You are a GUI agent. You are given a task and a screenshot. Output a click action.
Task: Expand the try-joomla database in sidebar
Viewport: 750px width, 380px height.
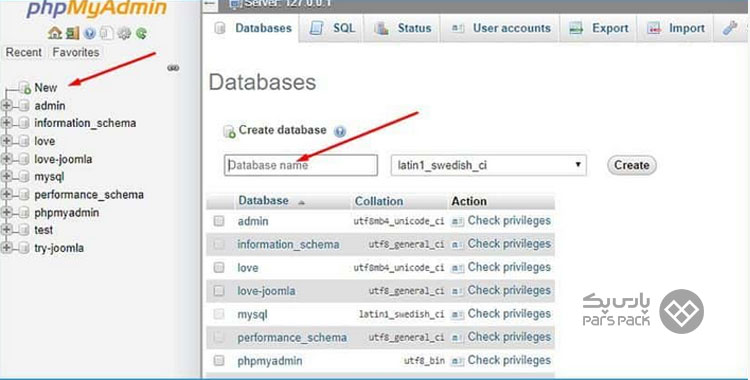tap(6, 247)
